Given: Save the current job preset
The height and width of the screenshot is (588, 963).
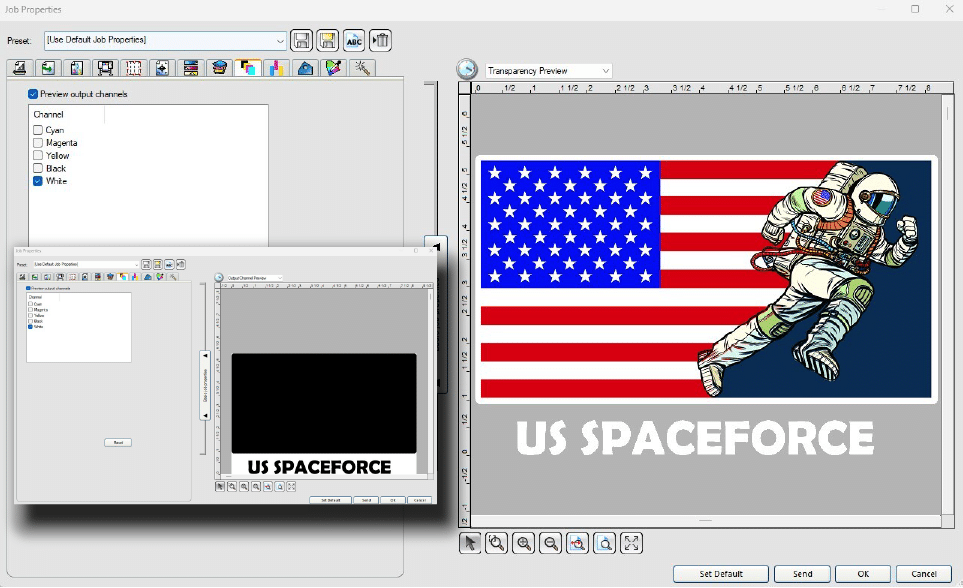Looking at the screenshot, I should pyautogui.click(x=301, y=41).
